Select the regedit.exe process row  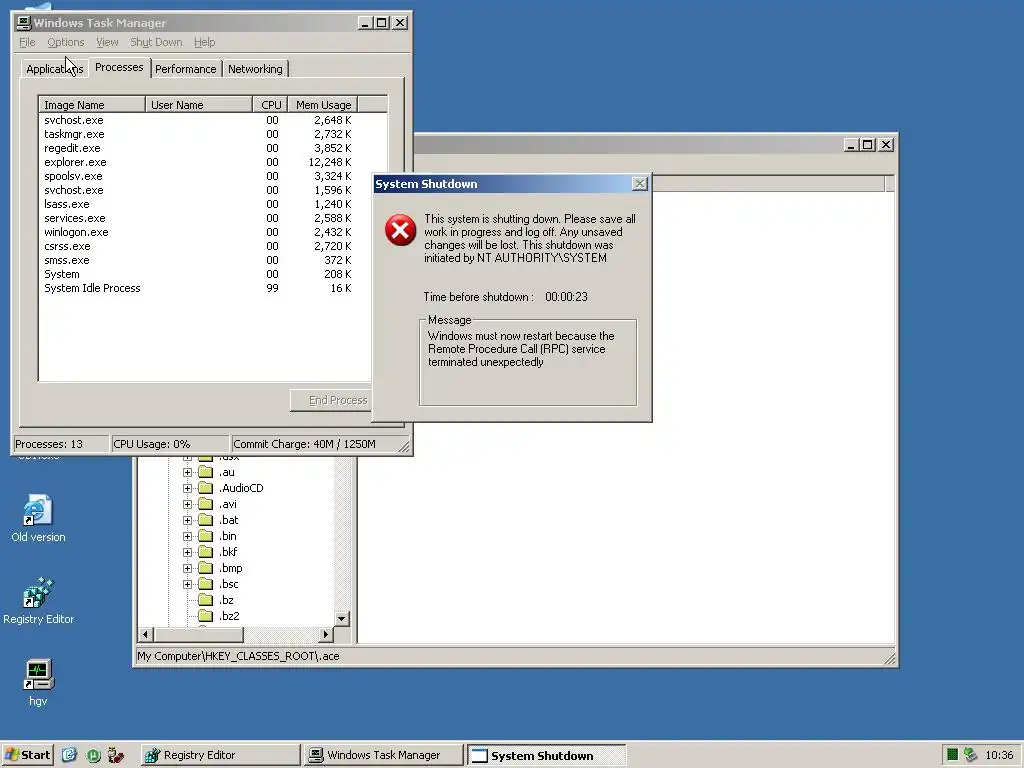coord(206,148)
